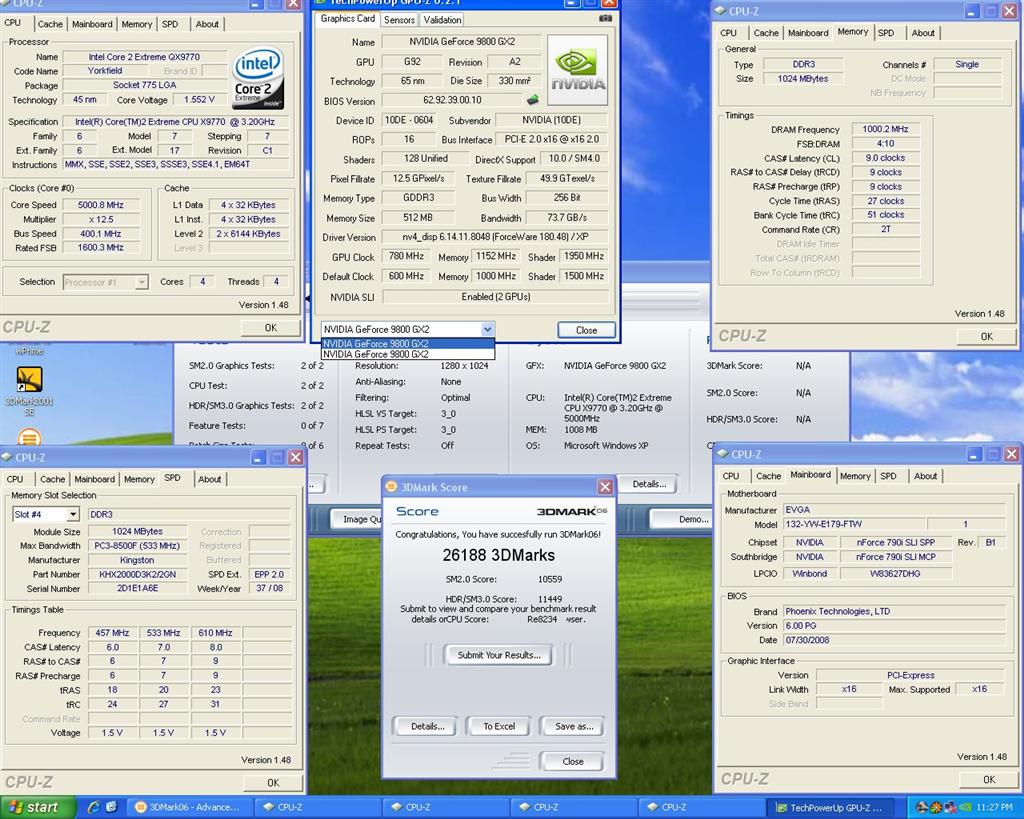Click the Close button in GPU-Z
The image size is (1024, 819).
click(586, 330)
